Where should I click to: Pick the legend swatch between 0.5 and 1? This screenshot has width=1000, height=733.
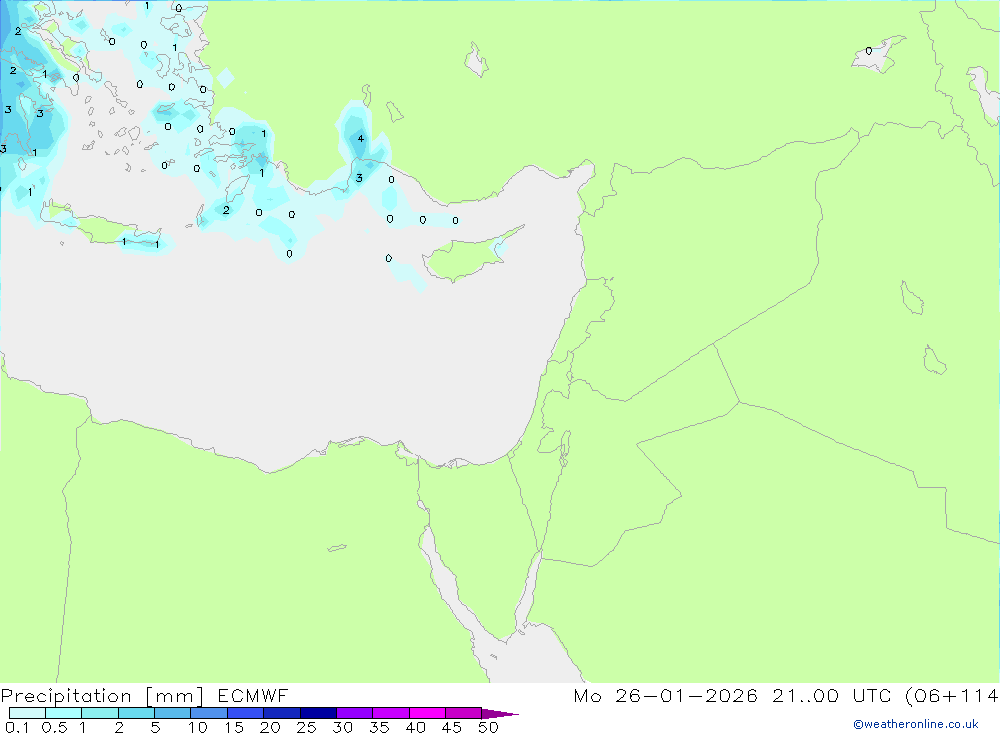click(x=63, y=713)
